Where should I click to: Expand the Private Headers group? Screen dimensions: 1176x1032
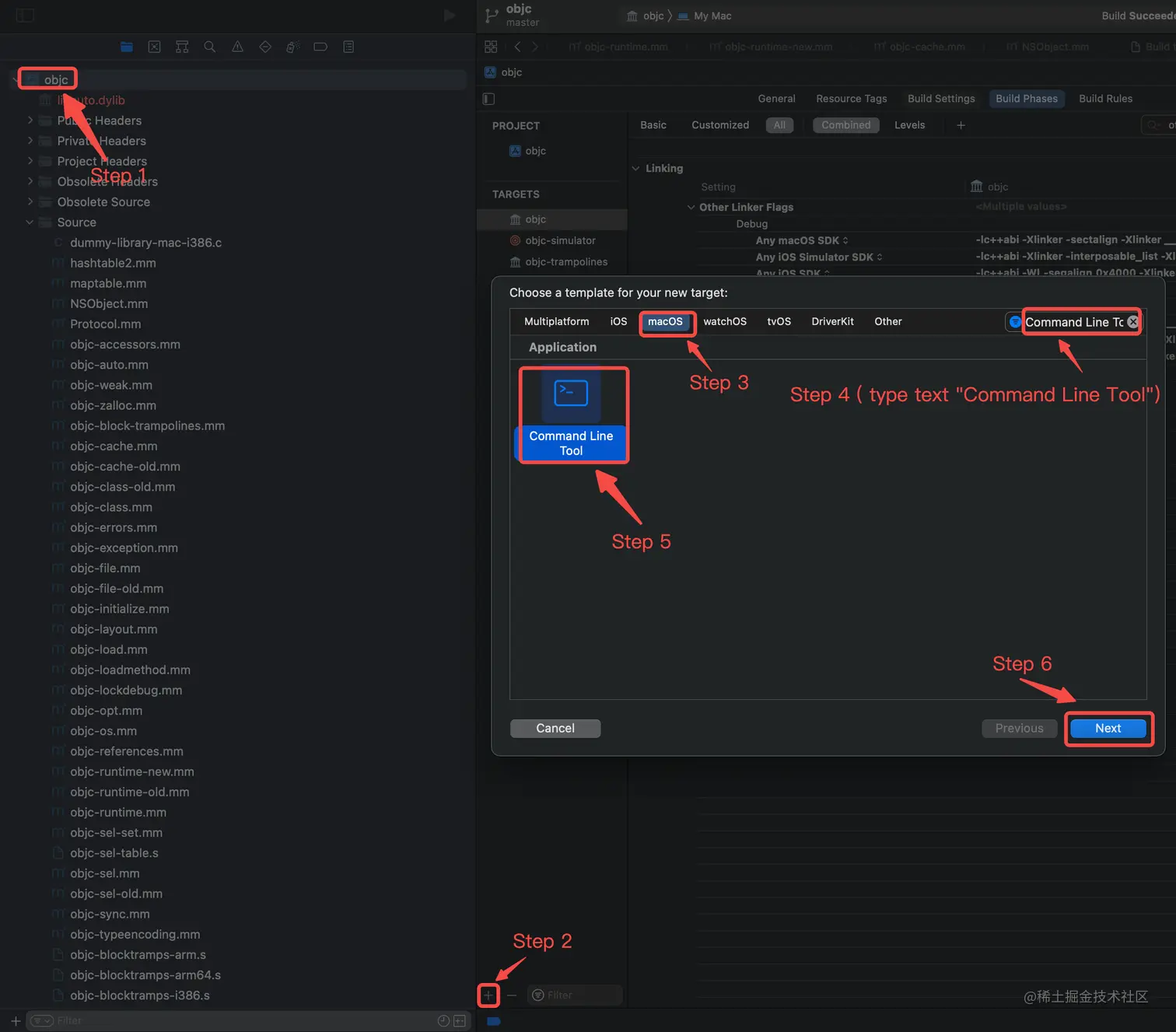tap(30, 141)
